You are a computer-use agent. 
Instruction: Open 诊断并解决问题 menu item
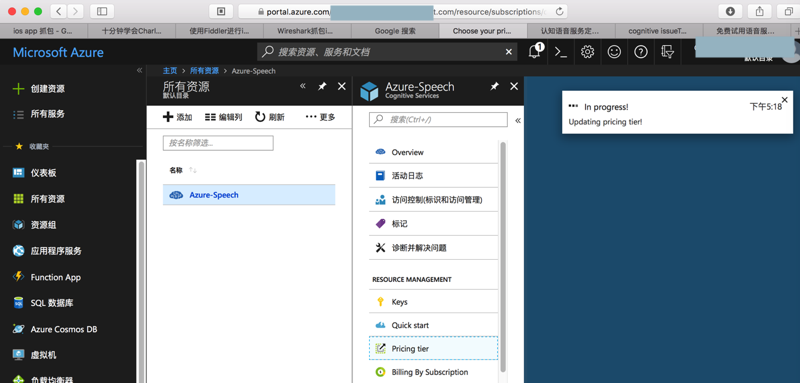pos(433,248)
